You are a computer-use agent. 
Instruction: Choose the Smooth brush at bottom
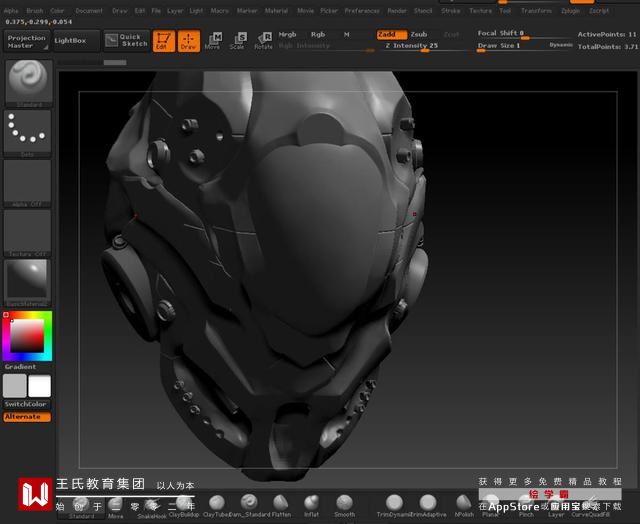pos(344,504)
